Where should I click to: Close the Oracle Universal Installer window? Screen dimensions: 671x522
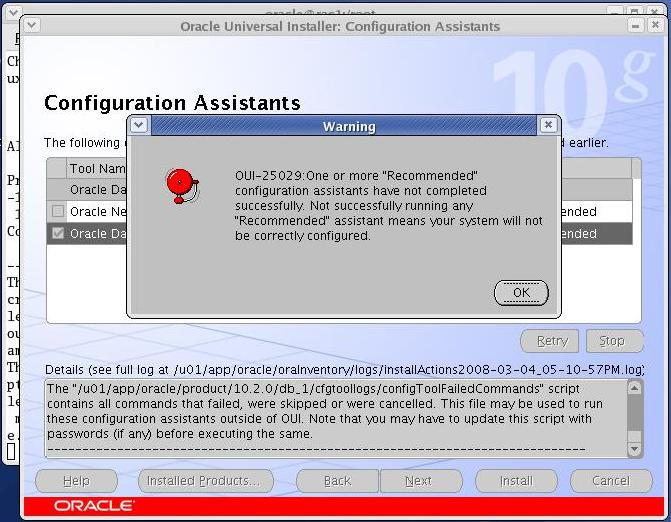(x=655, y=26)
